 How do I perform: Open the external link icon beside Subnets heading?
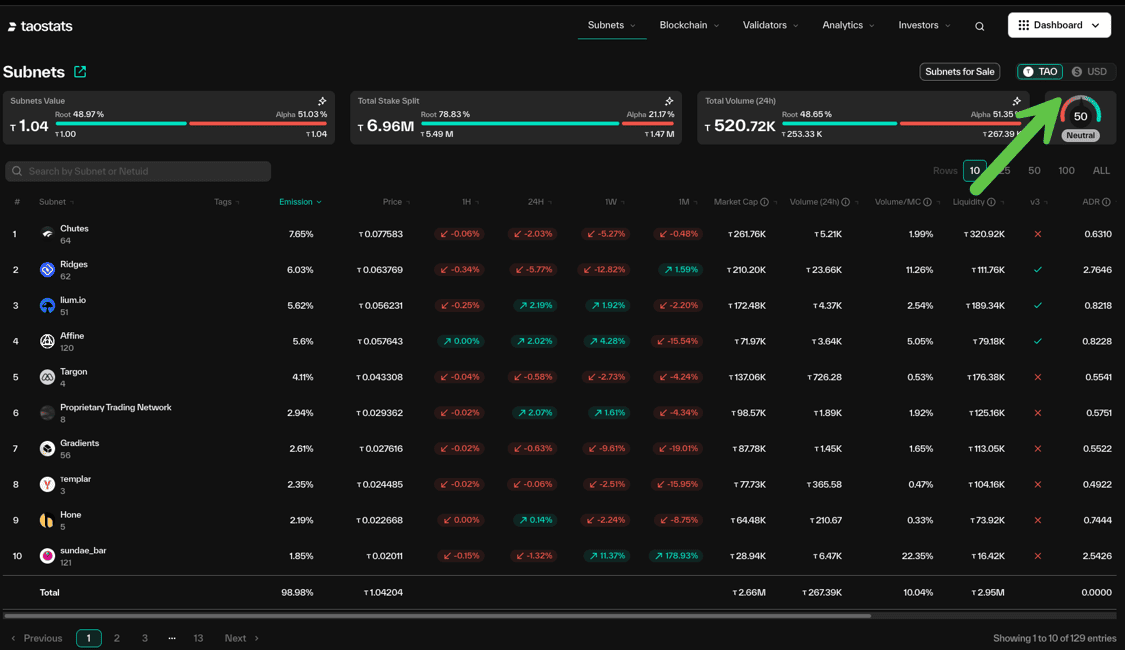click(x=80, y=72)
